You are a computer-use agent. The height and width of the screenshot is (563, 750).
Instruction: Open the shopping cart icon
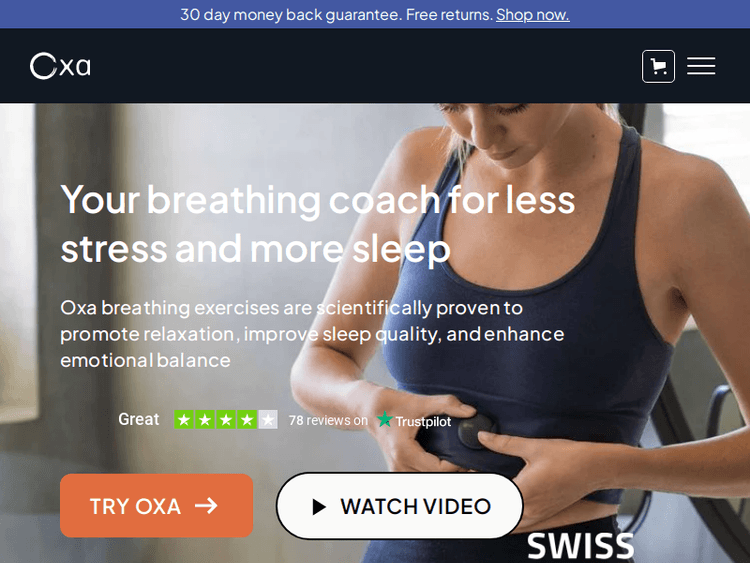658,66
